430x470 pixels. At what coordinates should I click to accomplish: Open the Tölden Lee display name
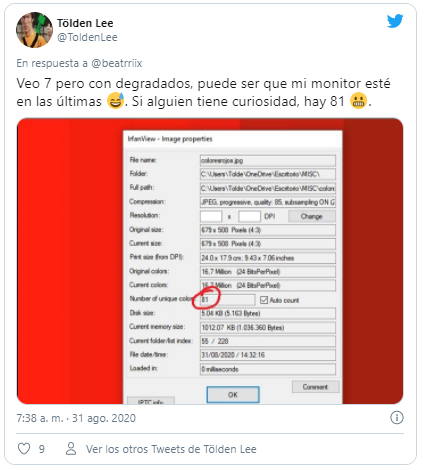tap(85, 23)
